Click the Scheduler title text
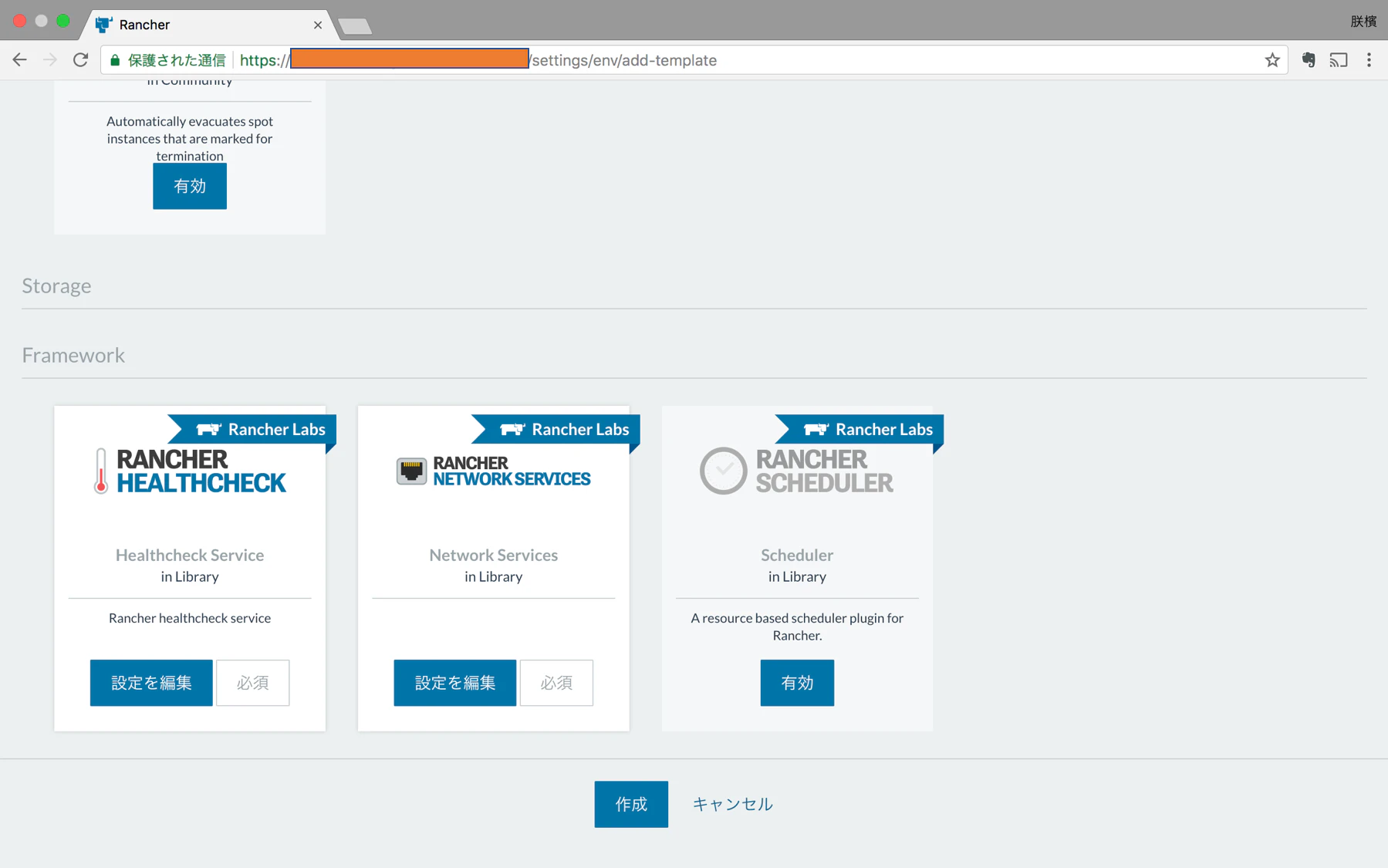The image size is (1388, 868). point(797,556)
